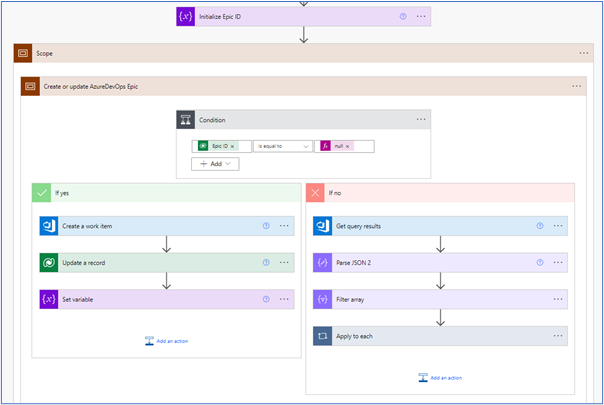This screenshot has height=405, width=604.
Task: Open Filter array more options
Action: click(558, 299)
